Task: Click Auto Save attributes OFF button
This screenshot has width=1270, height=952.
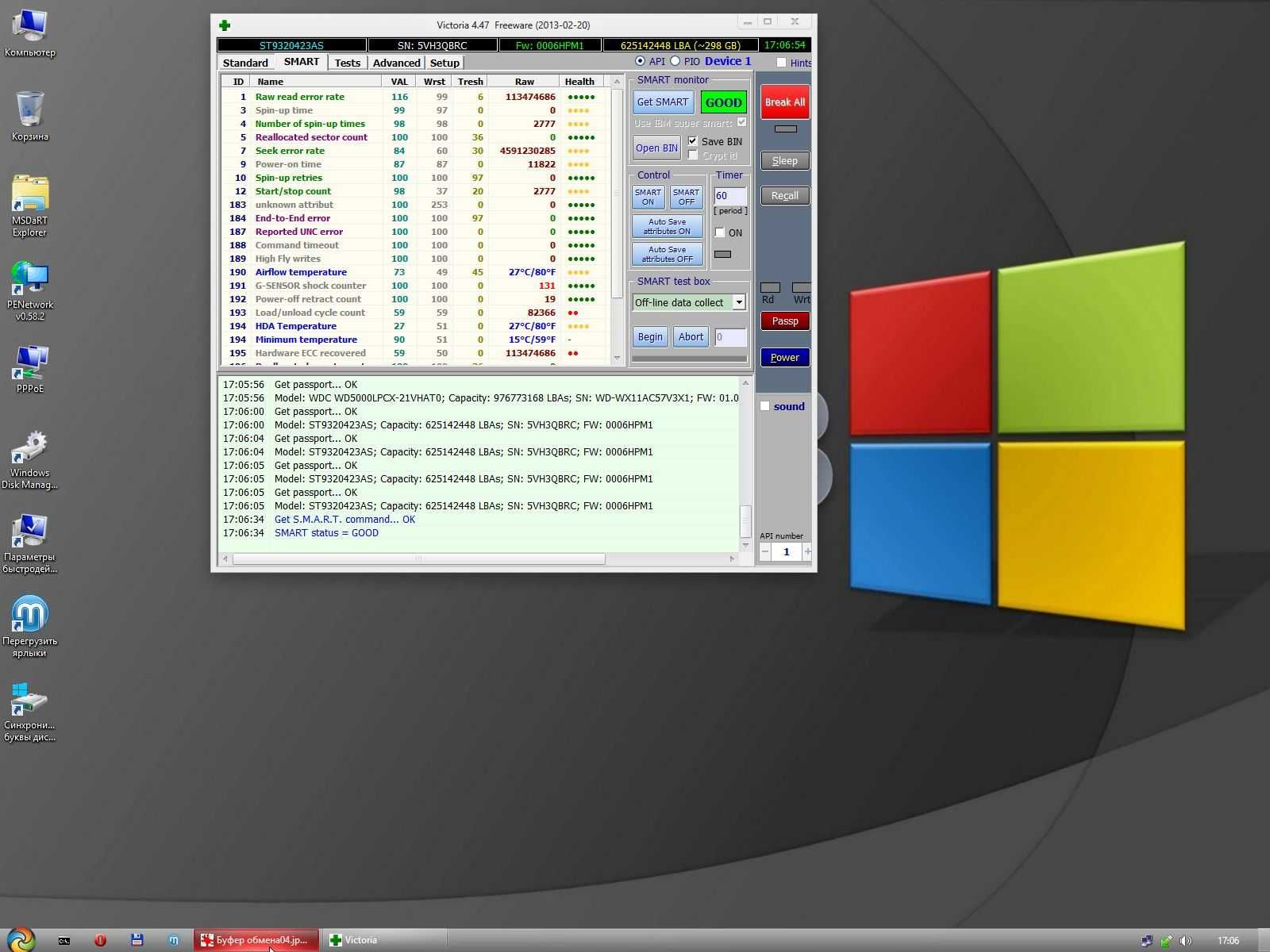Action: tap(667, 254)
